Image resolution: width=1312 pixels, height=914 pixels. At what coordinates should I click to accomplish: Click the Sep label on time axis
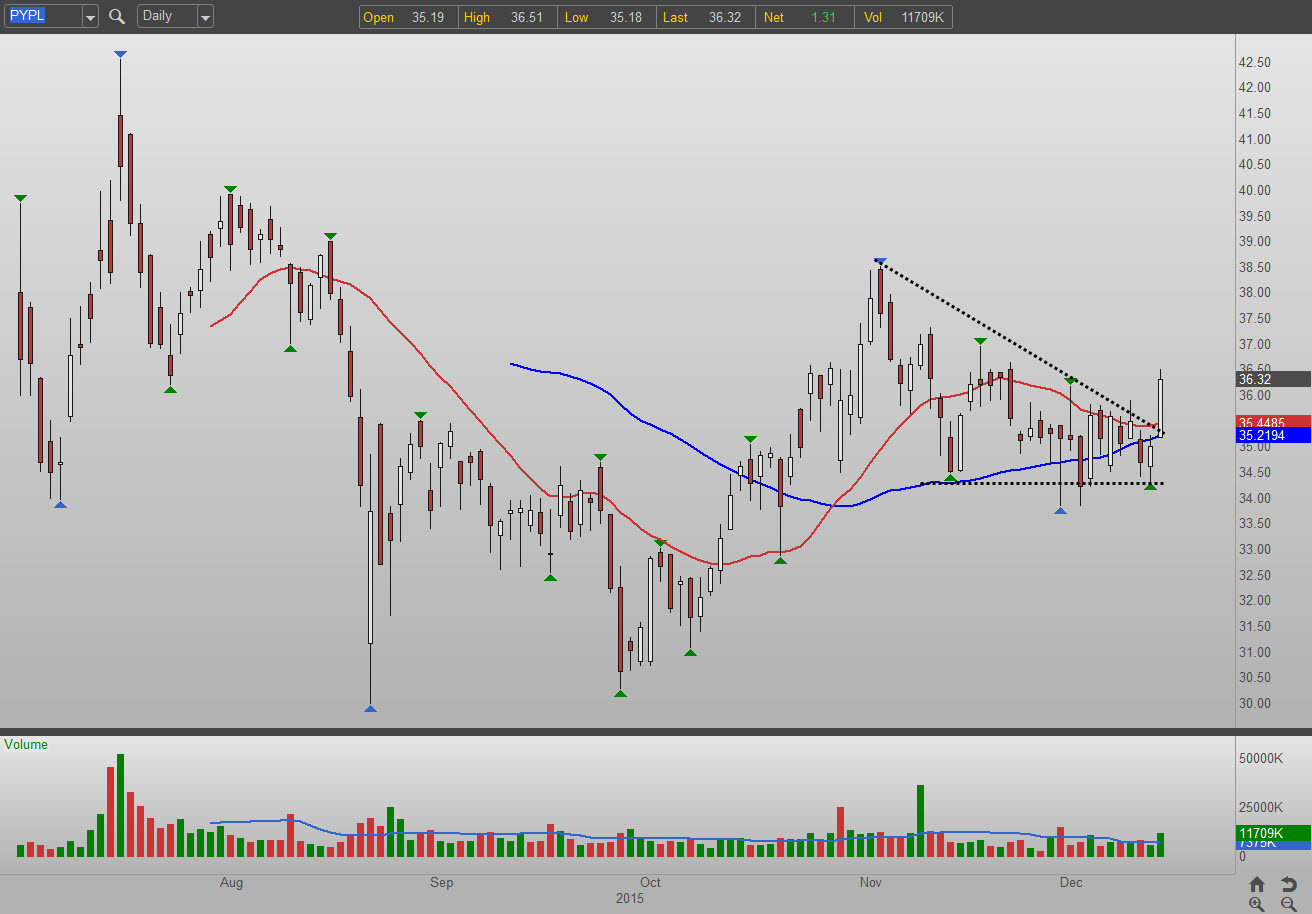click(441, 883)
